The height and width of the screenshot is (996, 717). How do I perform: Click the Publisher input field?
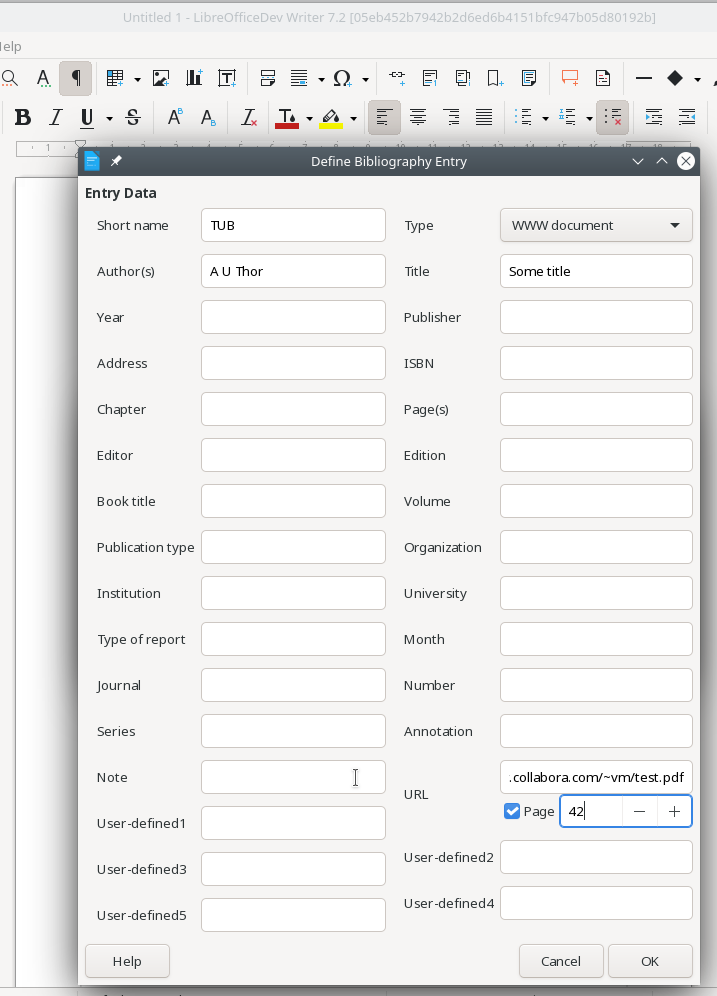596,317
